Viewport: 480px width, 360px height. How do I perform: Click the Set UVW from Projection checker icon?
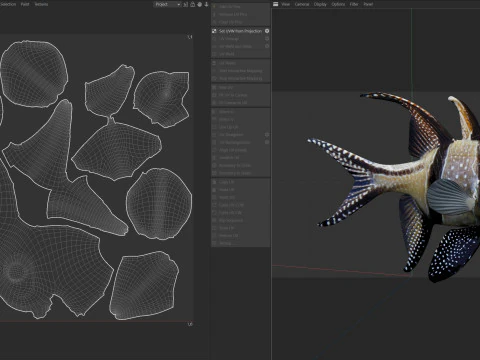[x=214, y=31]
